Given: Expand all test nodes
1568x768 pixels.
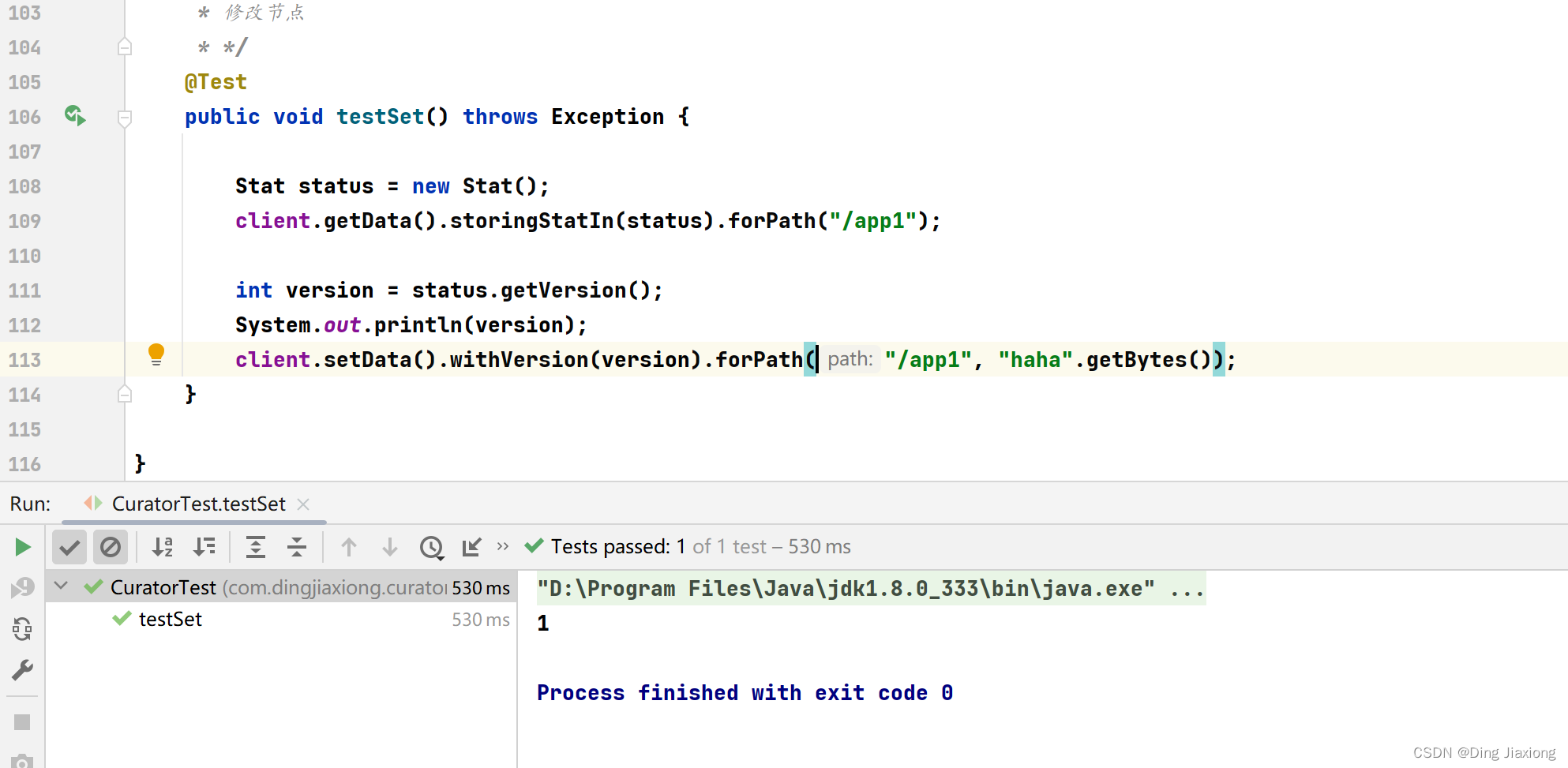Looking at the screenshot, I should (x=256, y=547).
